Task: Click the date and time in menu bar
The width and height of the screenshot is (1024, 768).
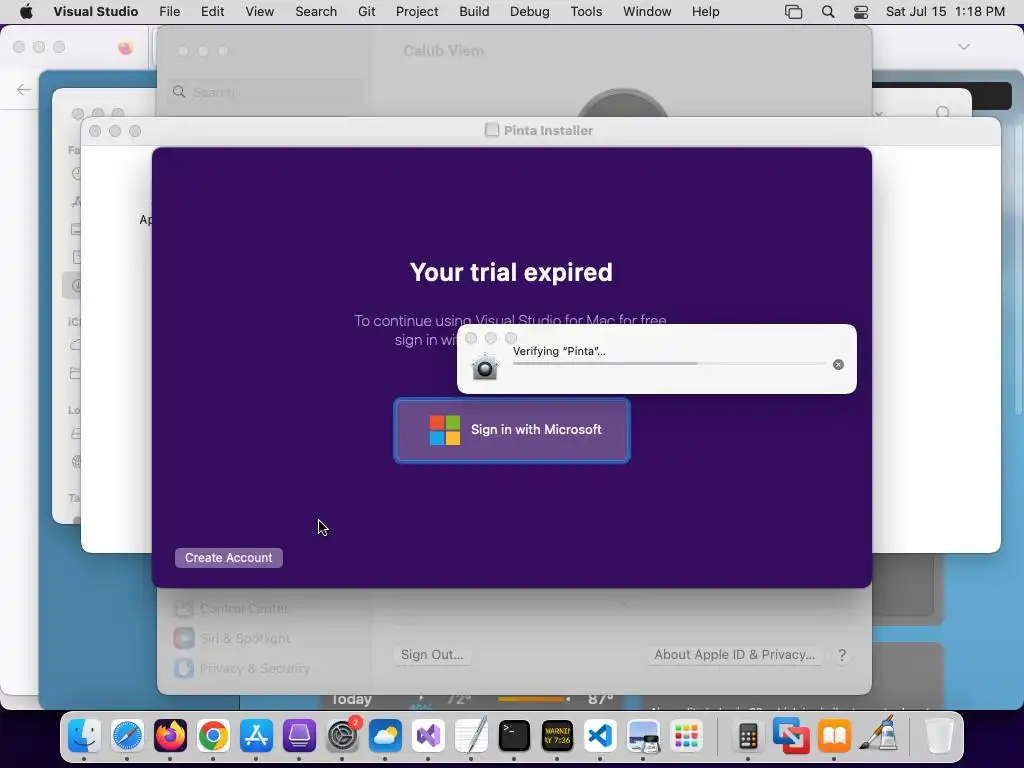Action: (945, 12)
